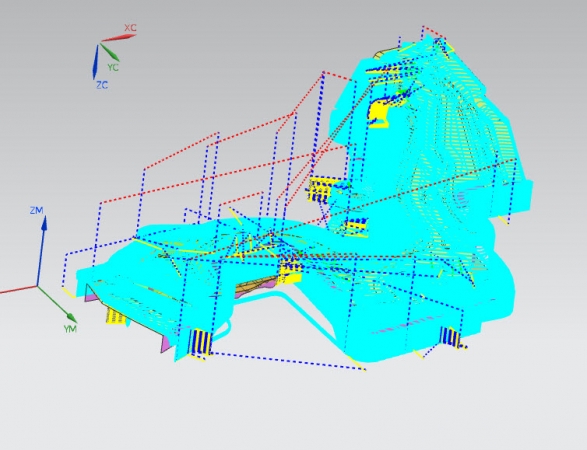Select the red XM axis line
Viewport: 587px width, 450px height.
coord(18,290)
